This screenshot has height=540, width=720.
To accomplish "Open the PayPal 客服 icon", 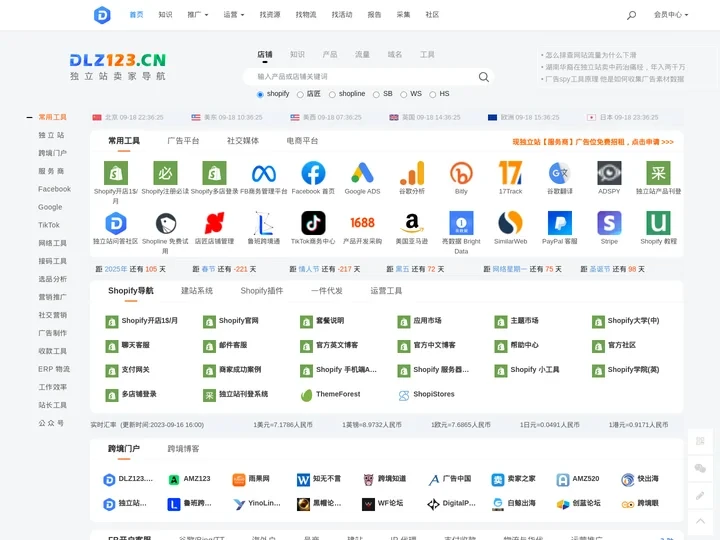I will tap(560, 223).
